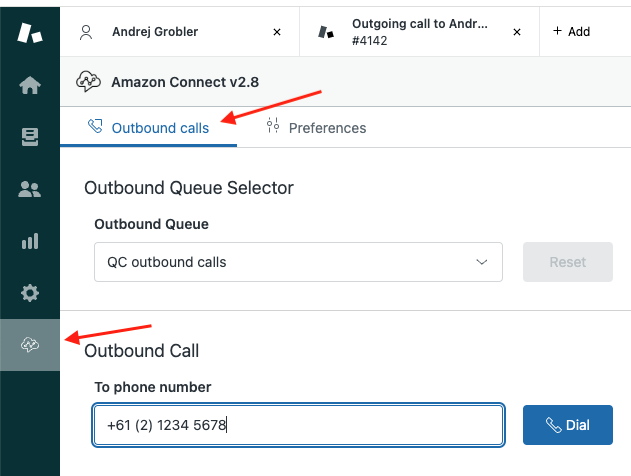Open the Admin gear icon
Image resolution: width=631 pixels, height=476 pixels.
point(30,293)
